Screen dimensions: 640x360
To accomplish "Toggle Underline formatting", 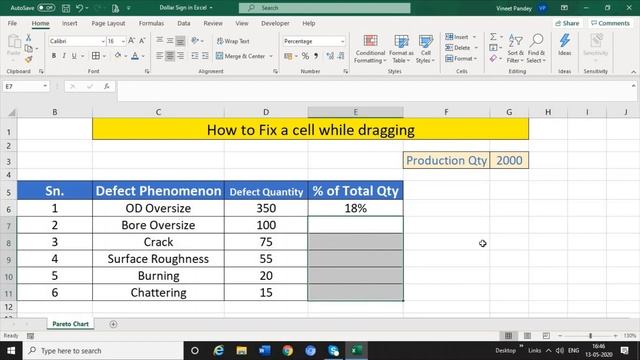I will [x=74, y=56].
